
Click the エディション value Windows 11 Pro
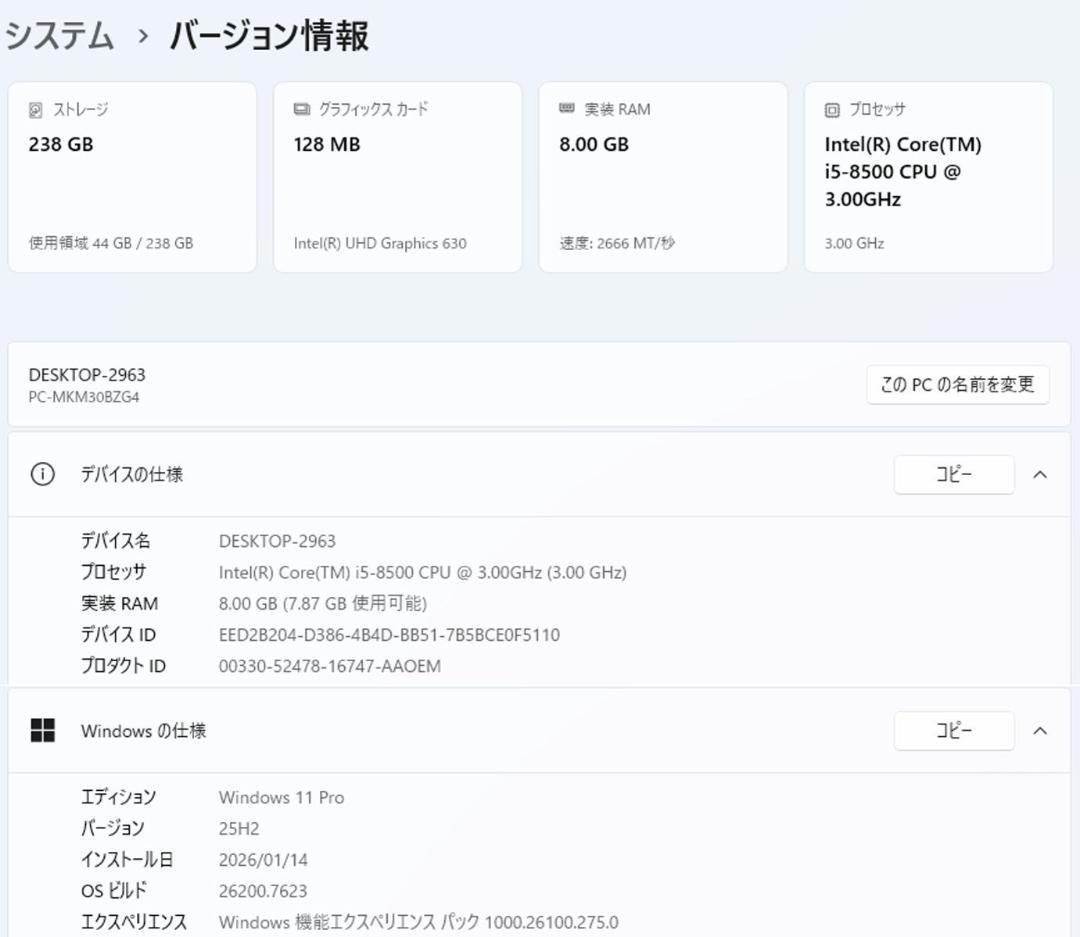point(281,797)
